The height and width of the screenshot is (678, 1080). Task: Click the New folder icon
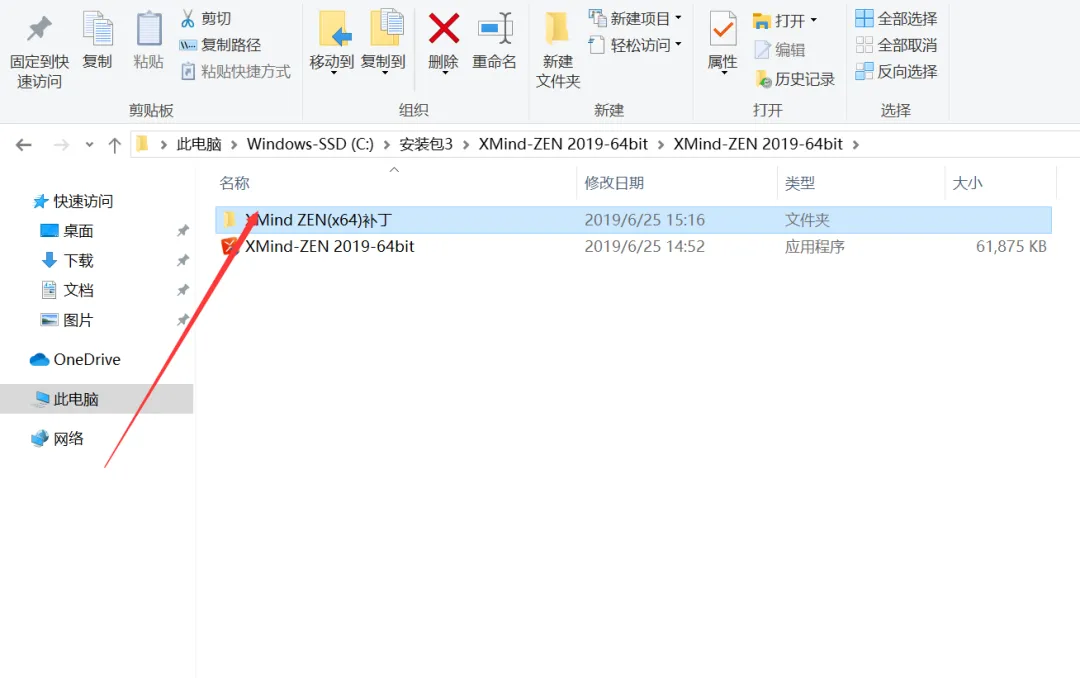point(557,29)
